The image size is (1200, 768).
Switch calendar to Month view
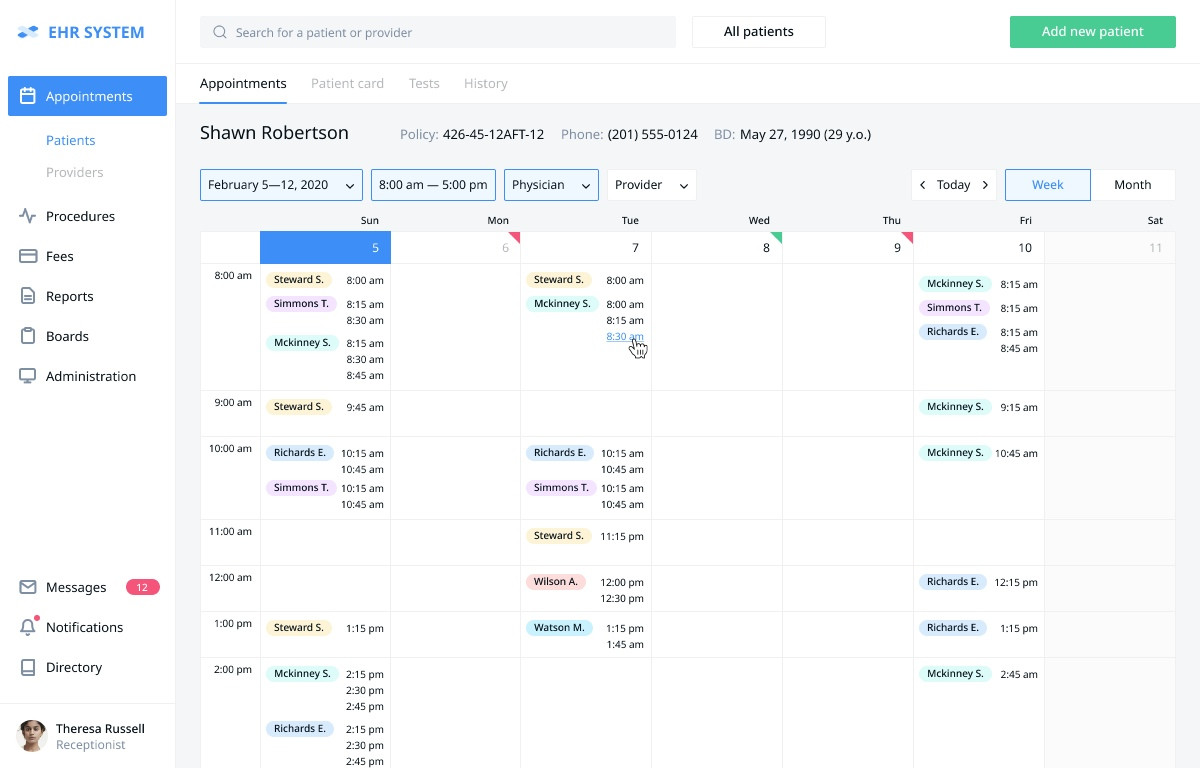click(x=1132, y=185)
